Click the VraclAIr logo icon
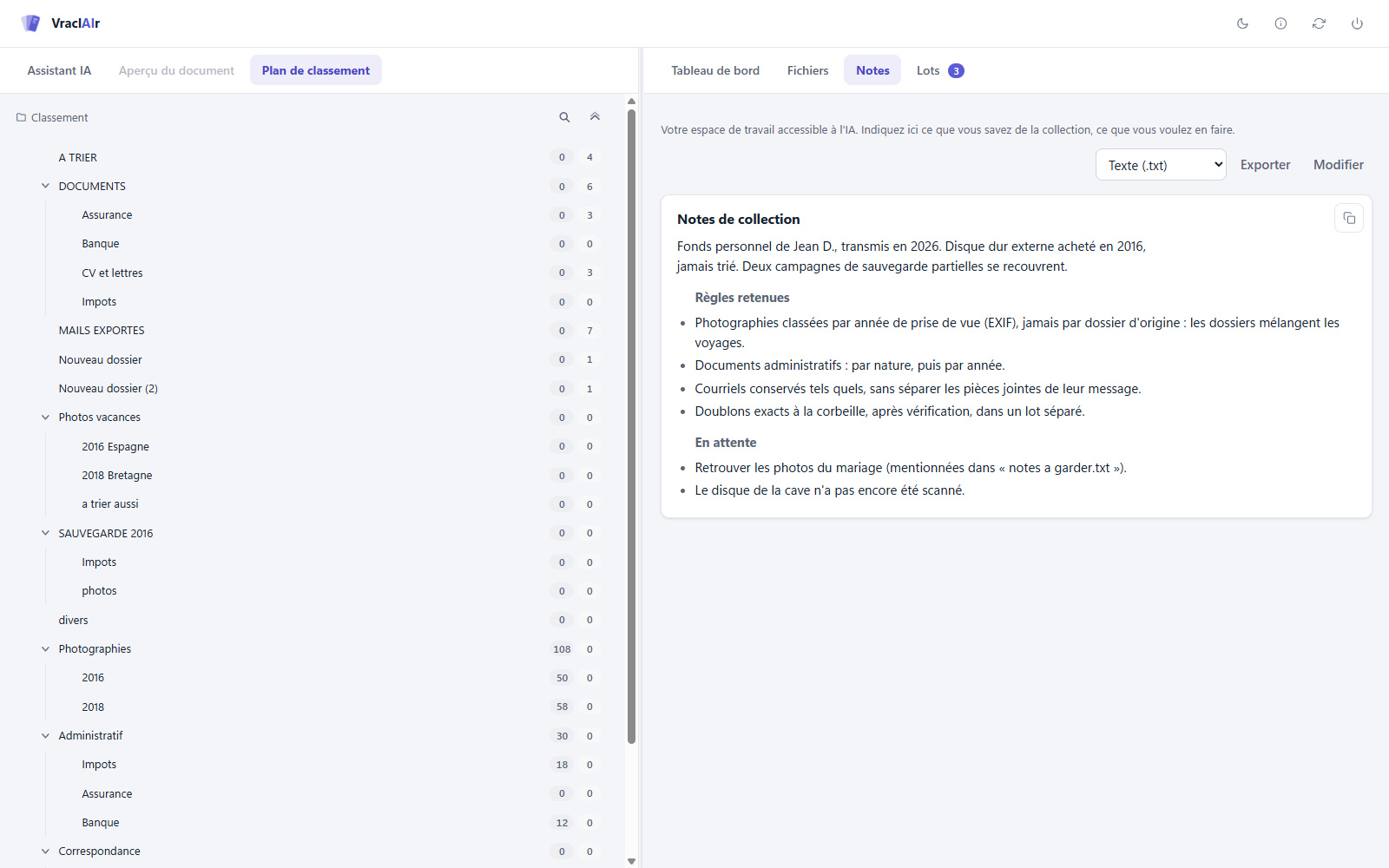Screen dimensions: 1389x868 (x=31, y=23)
